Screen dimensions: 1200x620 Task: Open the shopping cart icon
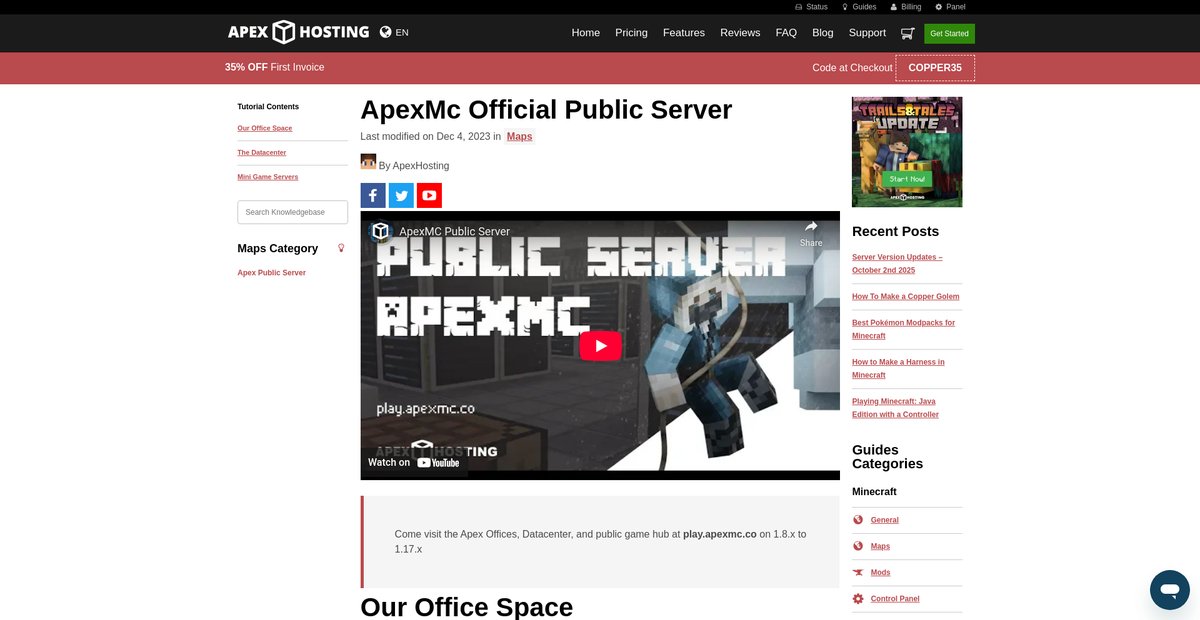(x=907, y=33)
